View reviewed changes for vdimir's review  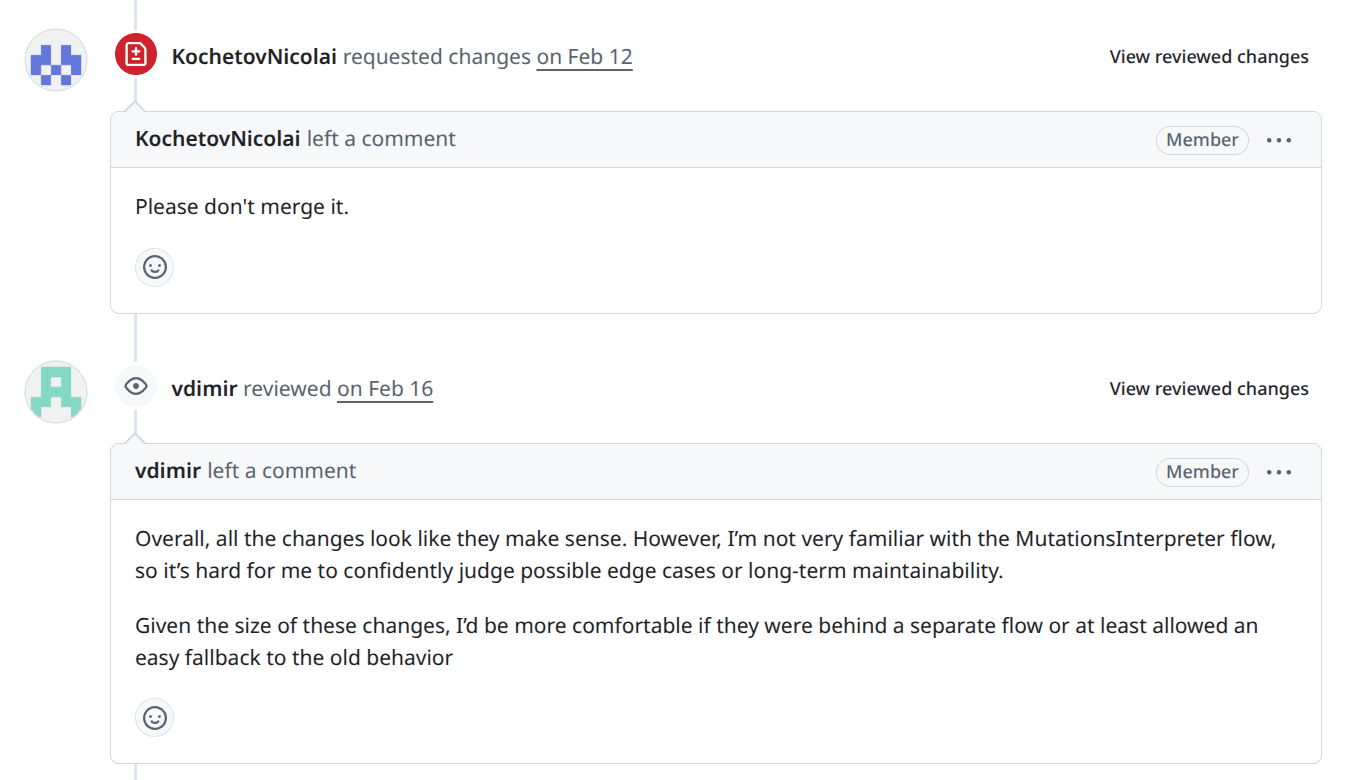pos(1208,389)
